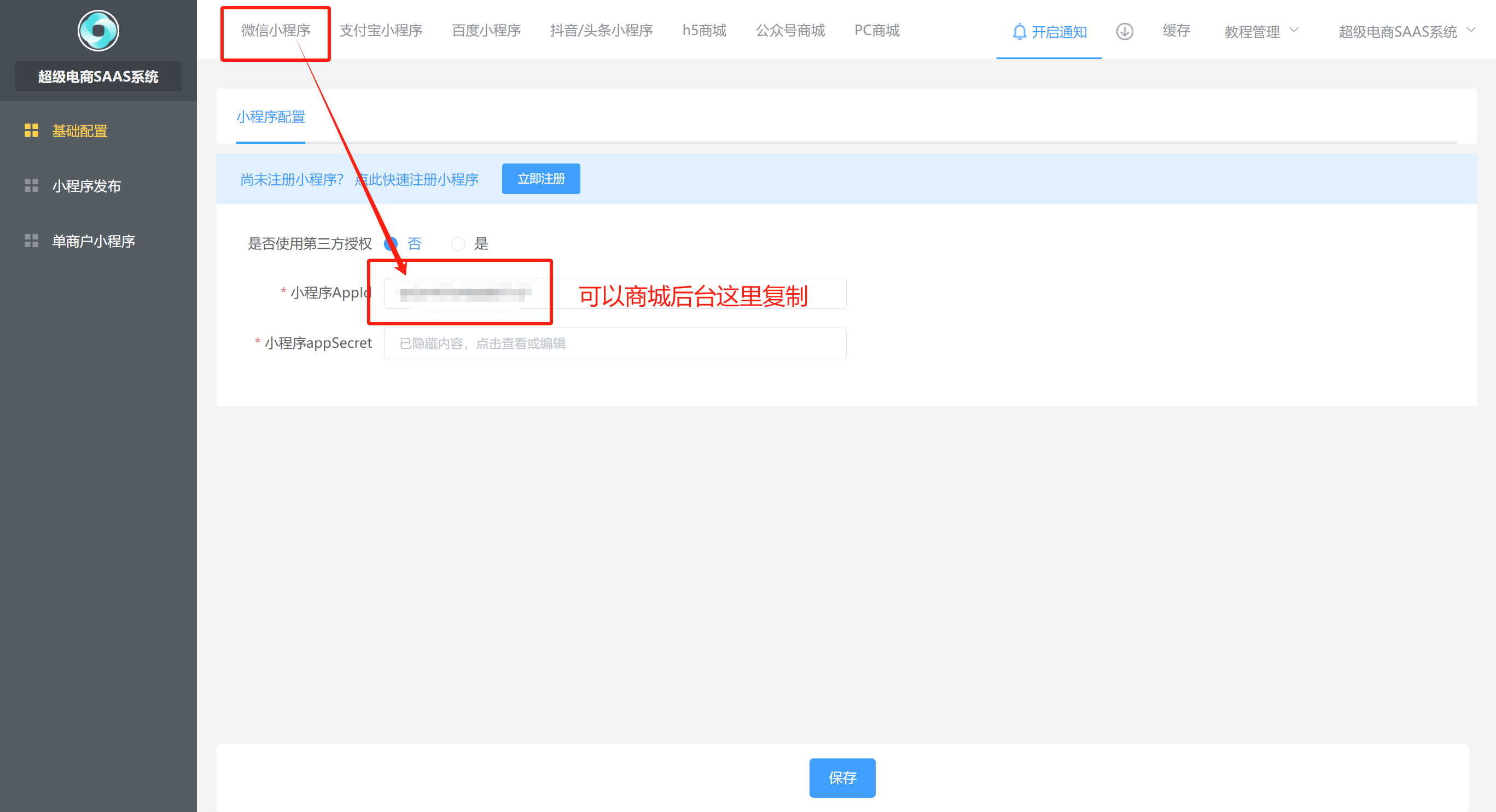The width and height of the screenshot is (1496, 812).
Task: Click the grid icon beside 小程序发布
Action: click(31, 186)
